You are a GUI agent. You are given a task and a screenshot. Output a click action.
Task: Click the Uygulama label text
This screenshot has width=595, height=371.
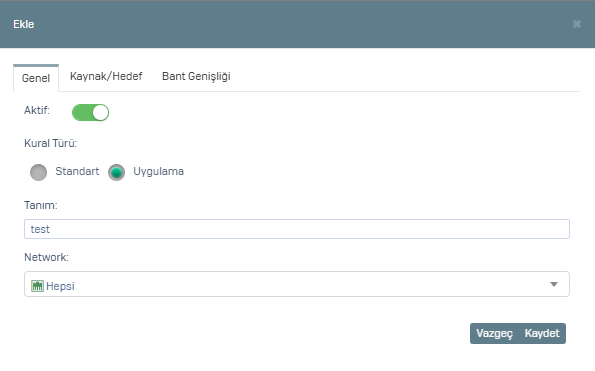click(x=158, y=171)
